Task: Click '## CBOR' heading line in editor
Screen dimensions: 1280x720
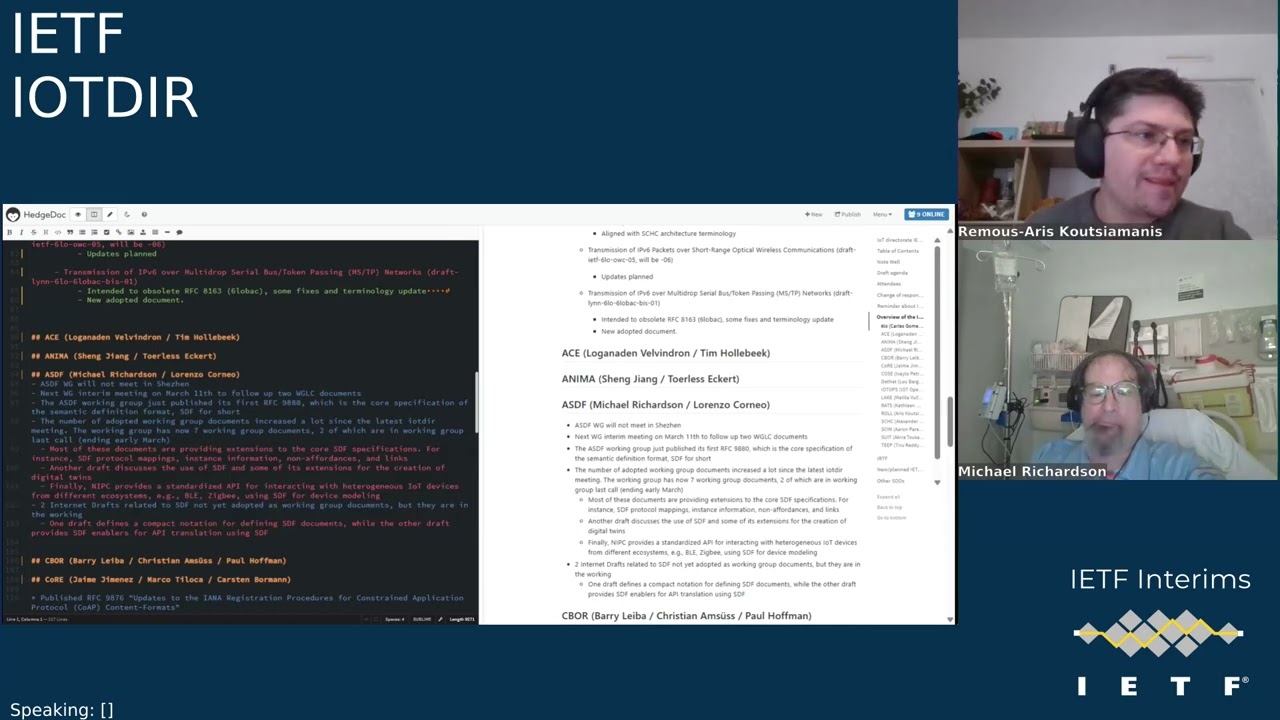Action: 158,560
